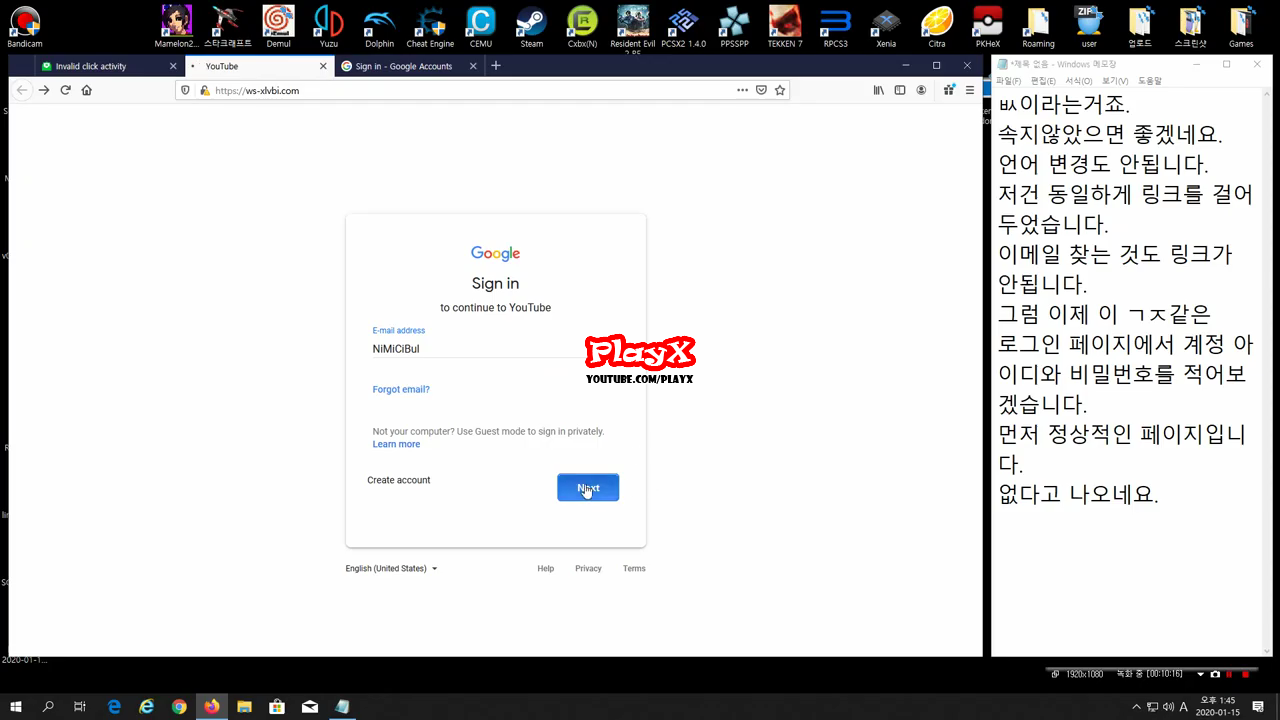
Task: Open the Cxbx(N) shortcut
Action: coord(582,26)
